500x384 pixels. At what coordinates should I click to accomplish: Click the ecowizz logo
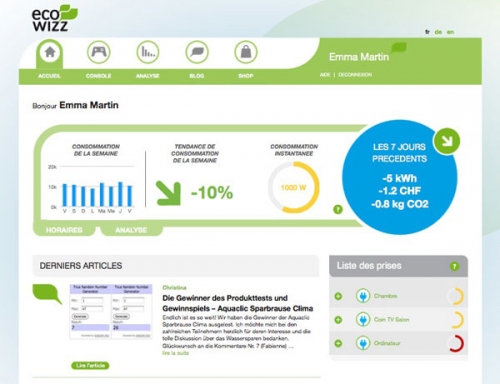point(55,18)
